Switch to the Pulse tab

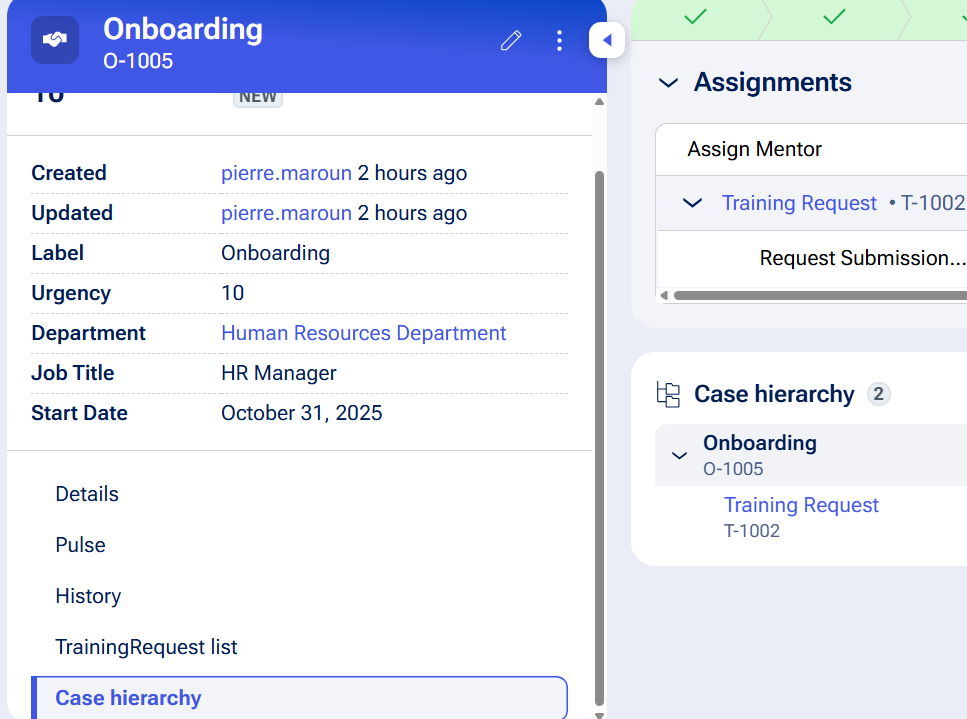[x=80, y=545]
